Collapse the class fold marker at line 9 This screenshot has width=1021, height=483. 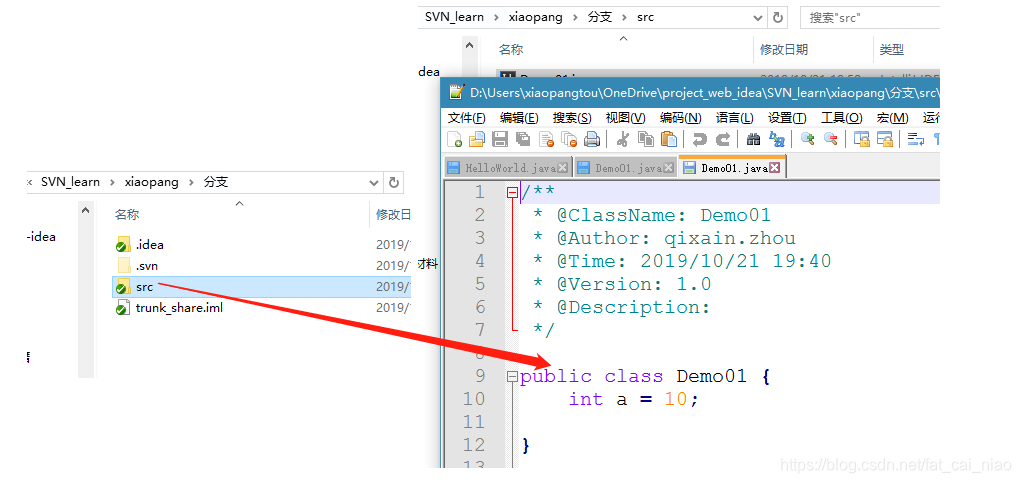pyautogui.click(x=512, y=376)
